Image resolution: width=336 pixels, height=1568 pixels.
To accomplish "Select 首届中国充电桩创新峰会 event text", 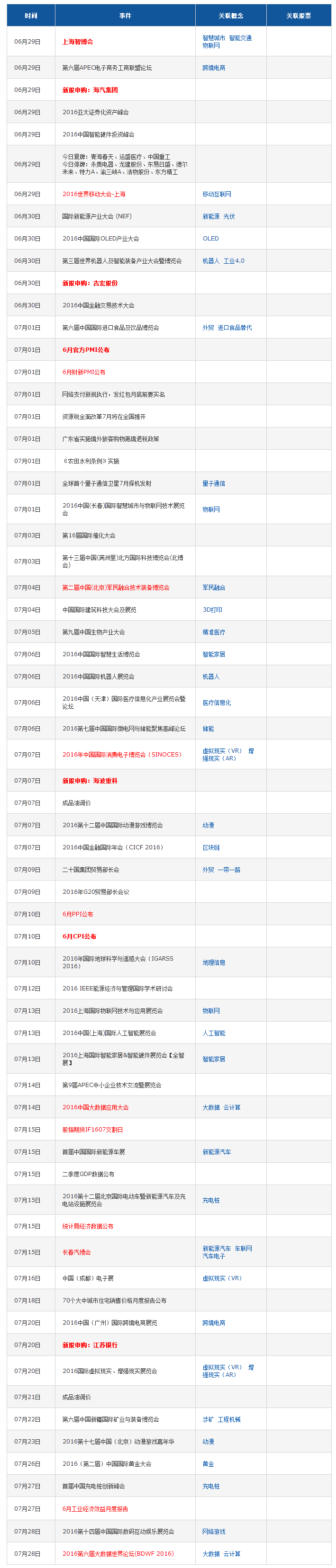I will 93,1486.
